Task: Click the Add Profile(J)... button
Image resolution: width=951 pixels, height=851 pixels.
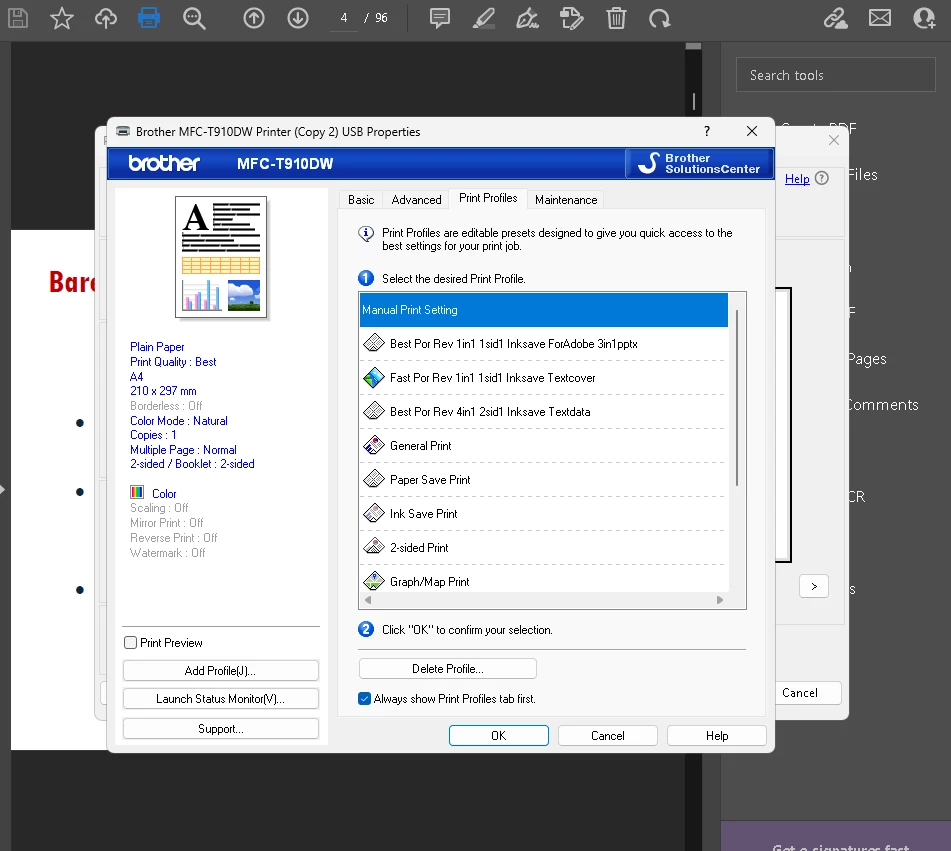Action: [221, 671]
